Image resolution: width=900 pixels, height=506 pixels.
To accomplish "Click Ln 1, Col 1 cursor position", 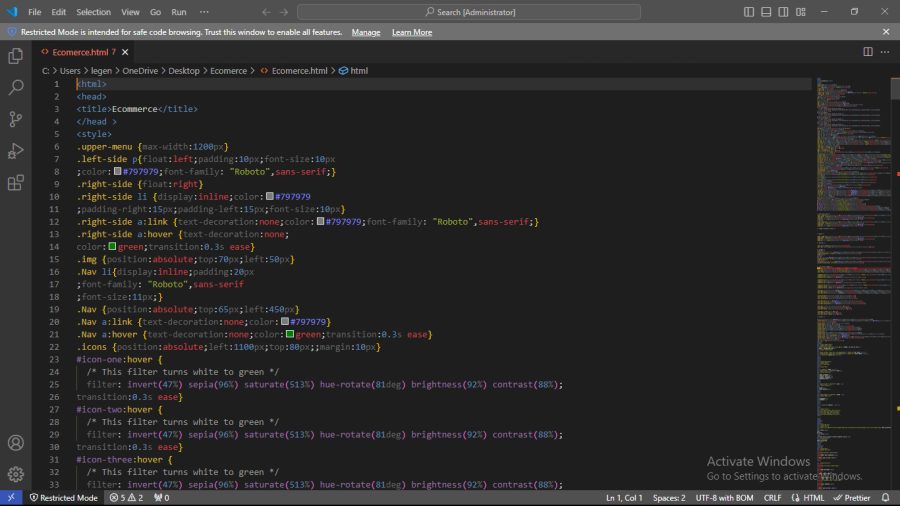I will pyautogui.click(x=624, y=497).
